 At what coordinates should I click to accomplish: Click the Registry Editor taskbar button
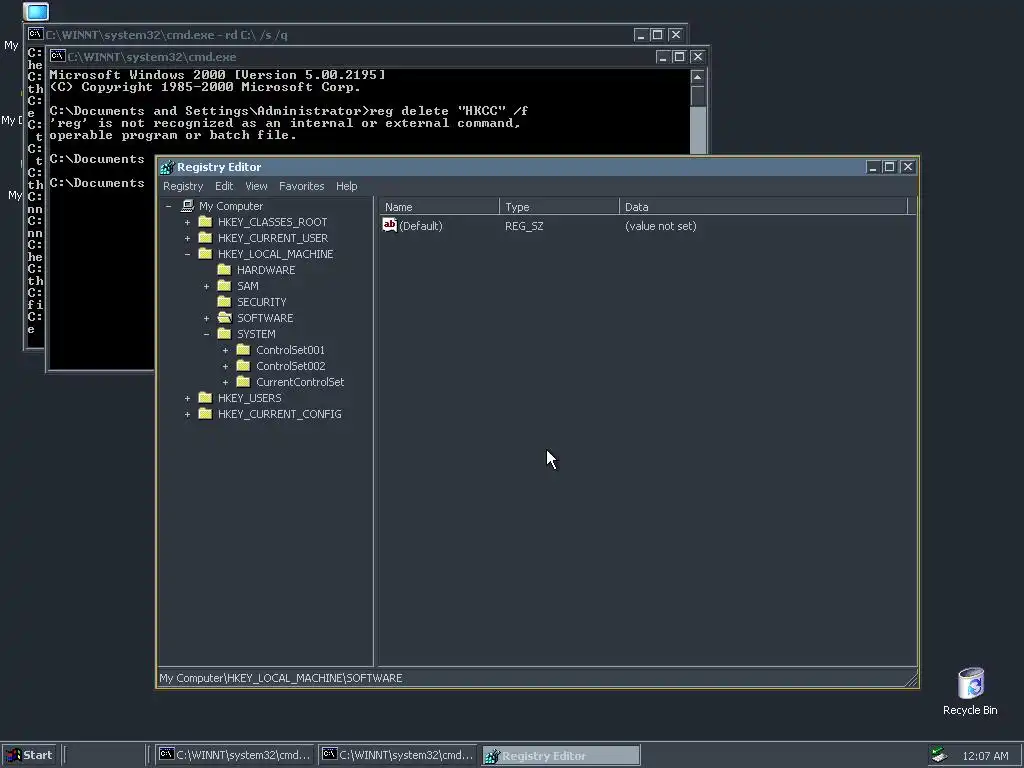561,755
